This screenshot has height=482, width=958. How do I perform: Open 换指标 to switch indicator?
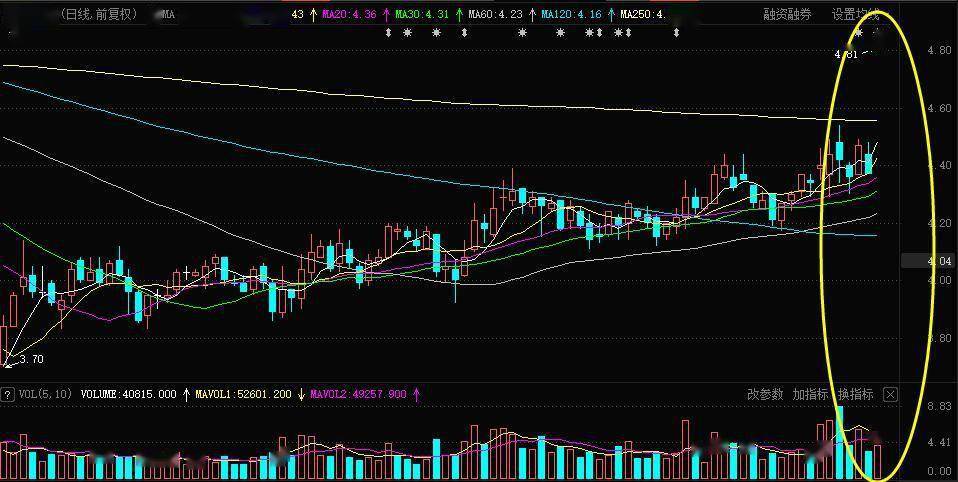click(855, 395)
